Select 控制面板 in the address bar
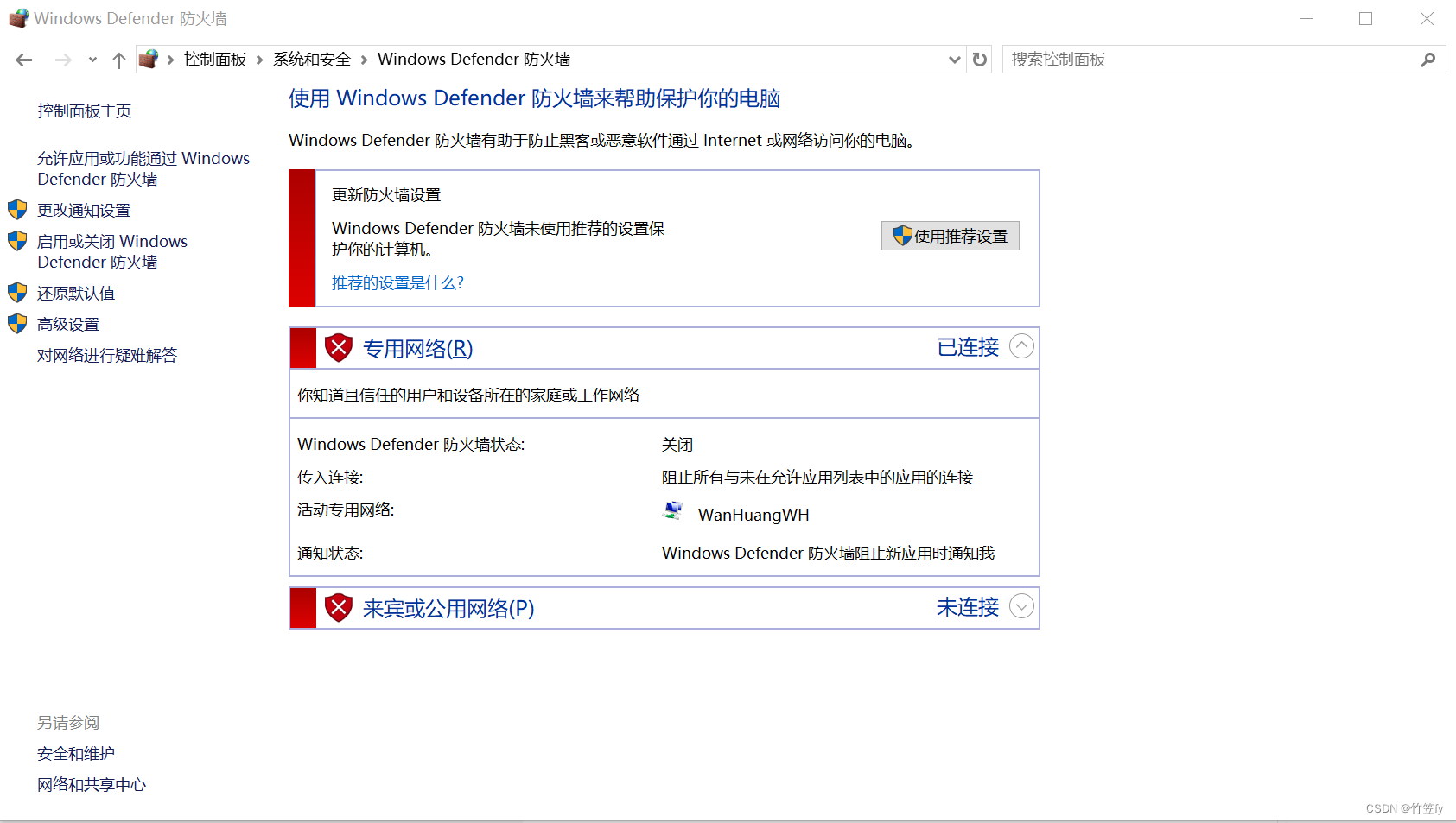Viewport: 1456px width, 823px height. pos(215,60)
